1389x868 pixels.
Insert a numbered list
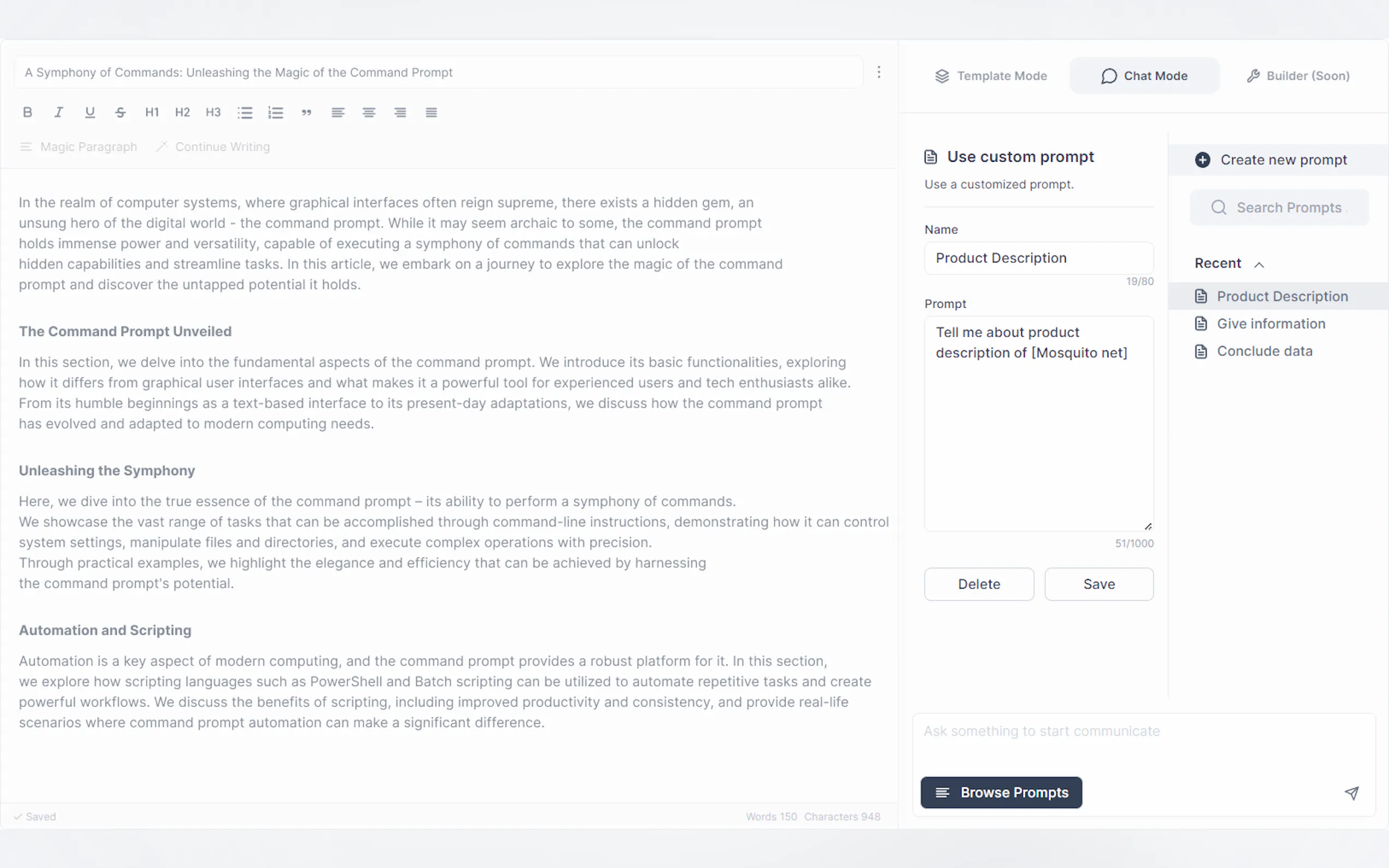click(x=276, y=113)
